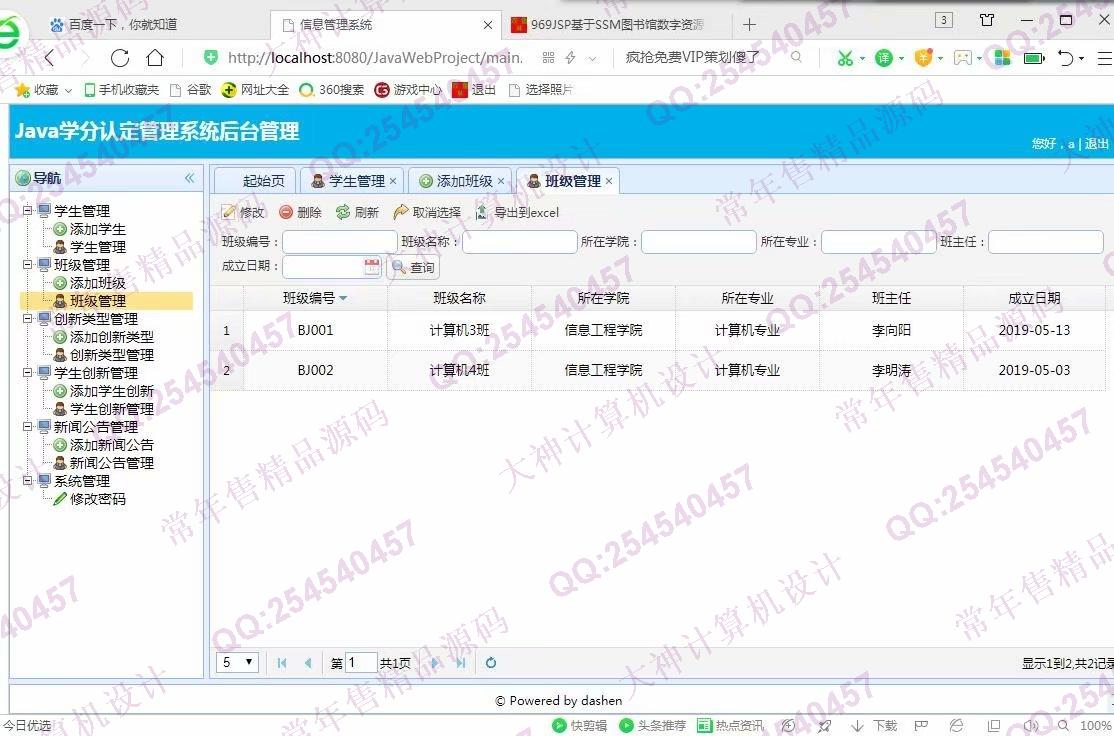Click the 删除 delete toolbar button
This screenshot has width=1114, height=736.
click(301, 212)
